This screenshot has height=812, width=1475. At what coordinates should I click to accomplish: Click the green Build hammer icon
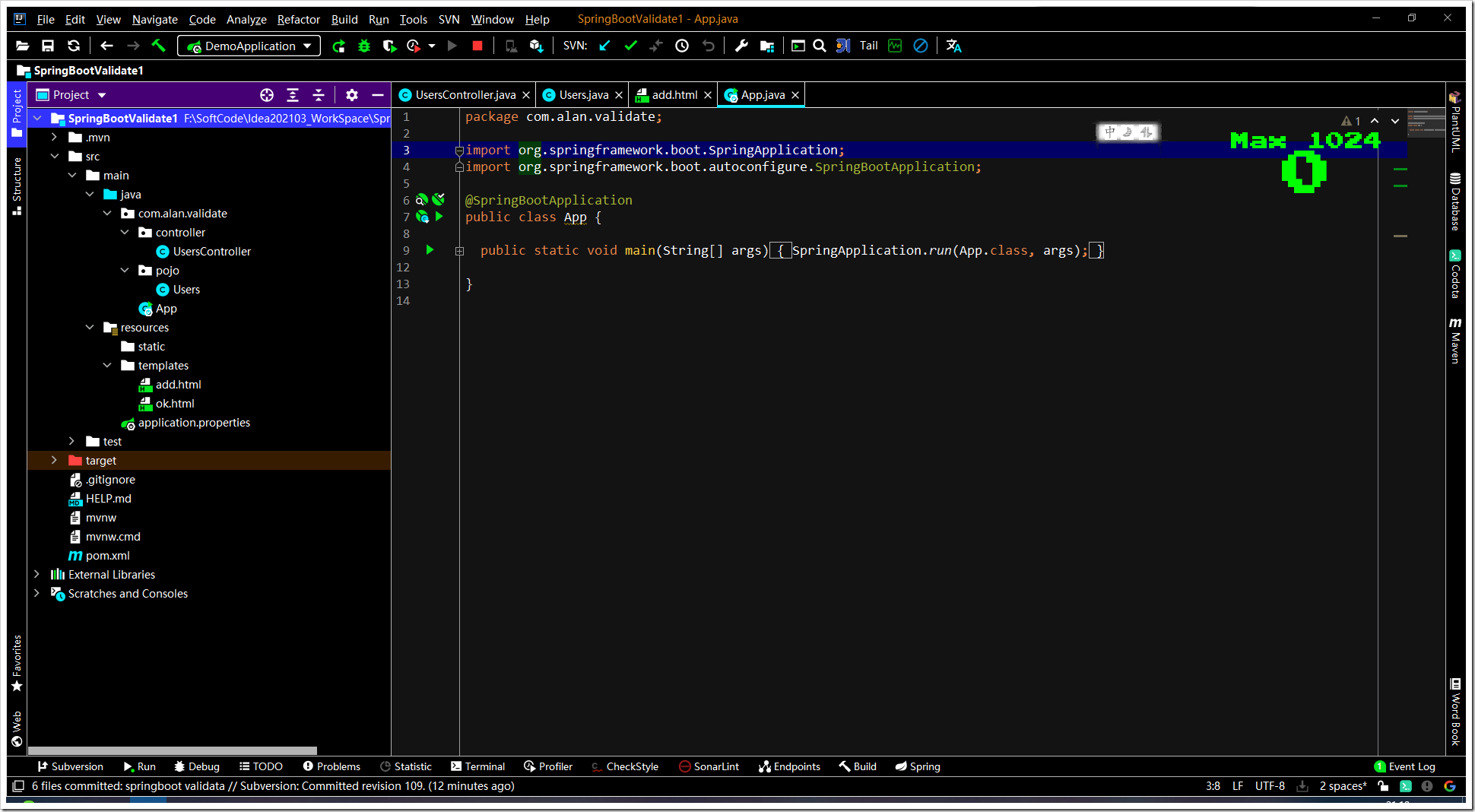click(x=159, y=46)
